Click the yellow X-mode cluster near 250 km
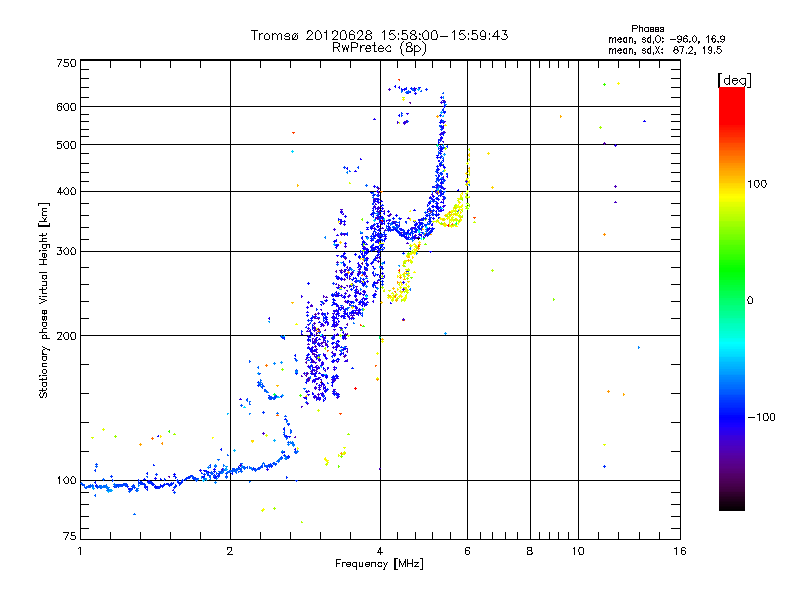The image size is (800, 600). point(398,290)
